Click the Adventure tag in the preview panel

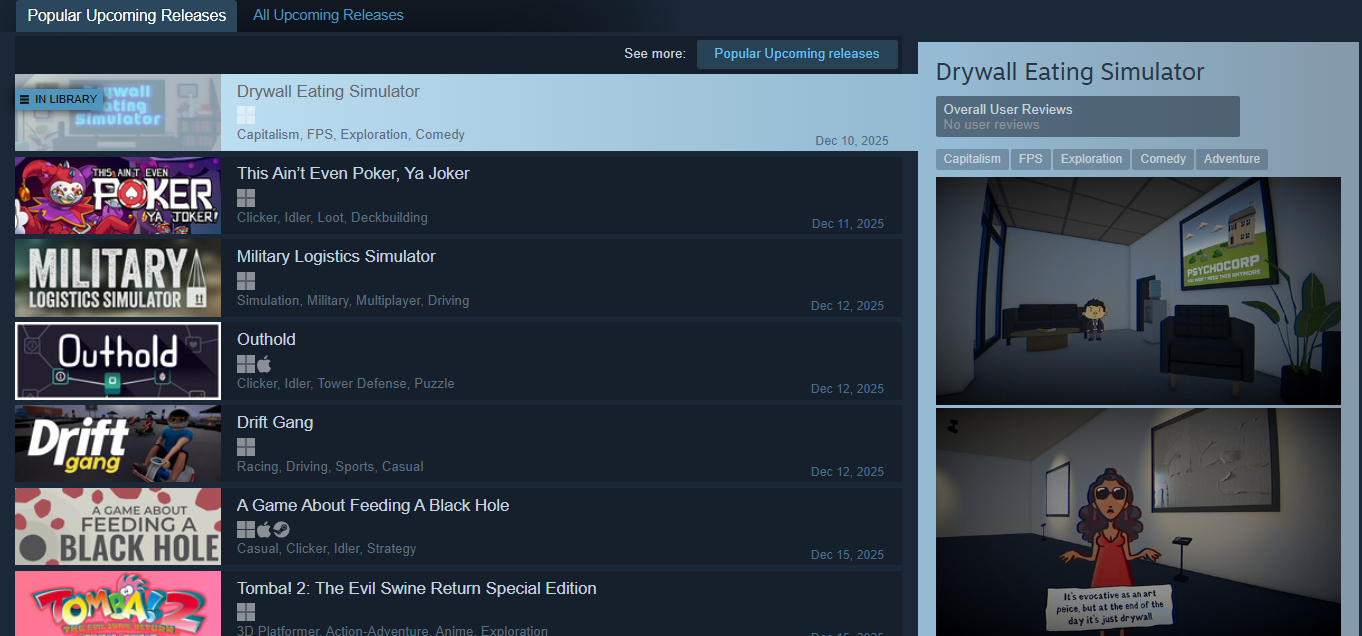pos(1231,159)
